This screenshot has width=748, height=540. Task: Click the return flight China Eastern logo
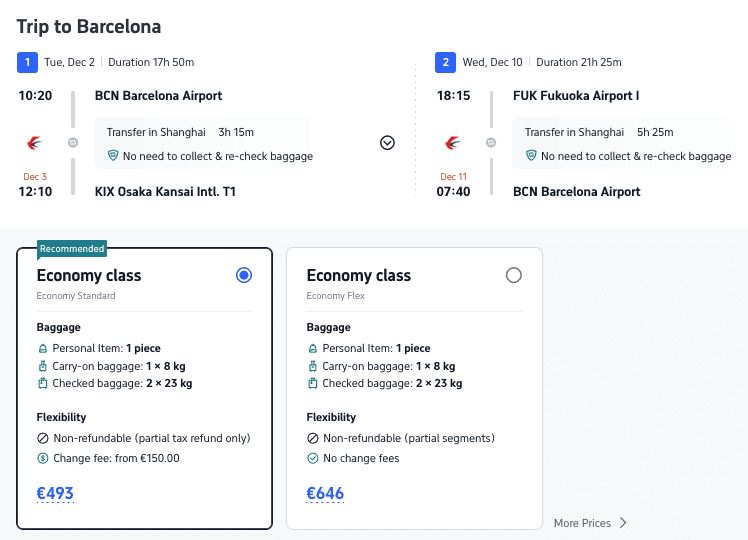(453, 143)
